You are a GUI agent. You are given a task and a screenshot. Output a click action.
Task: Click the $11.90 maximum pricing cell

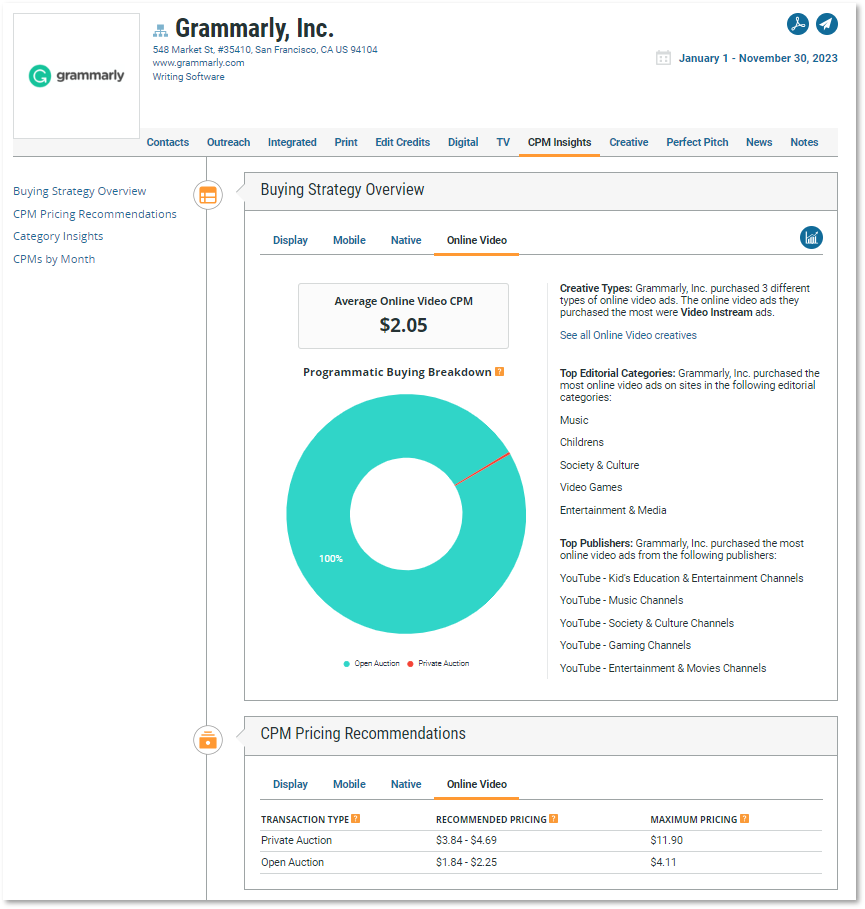pos(666,840)
